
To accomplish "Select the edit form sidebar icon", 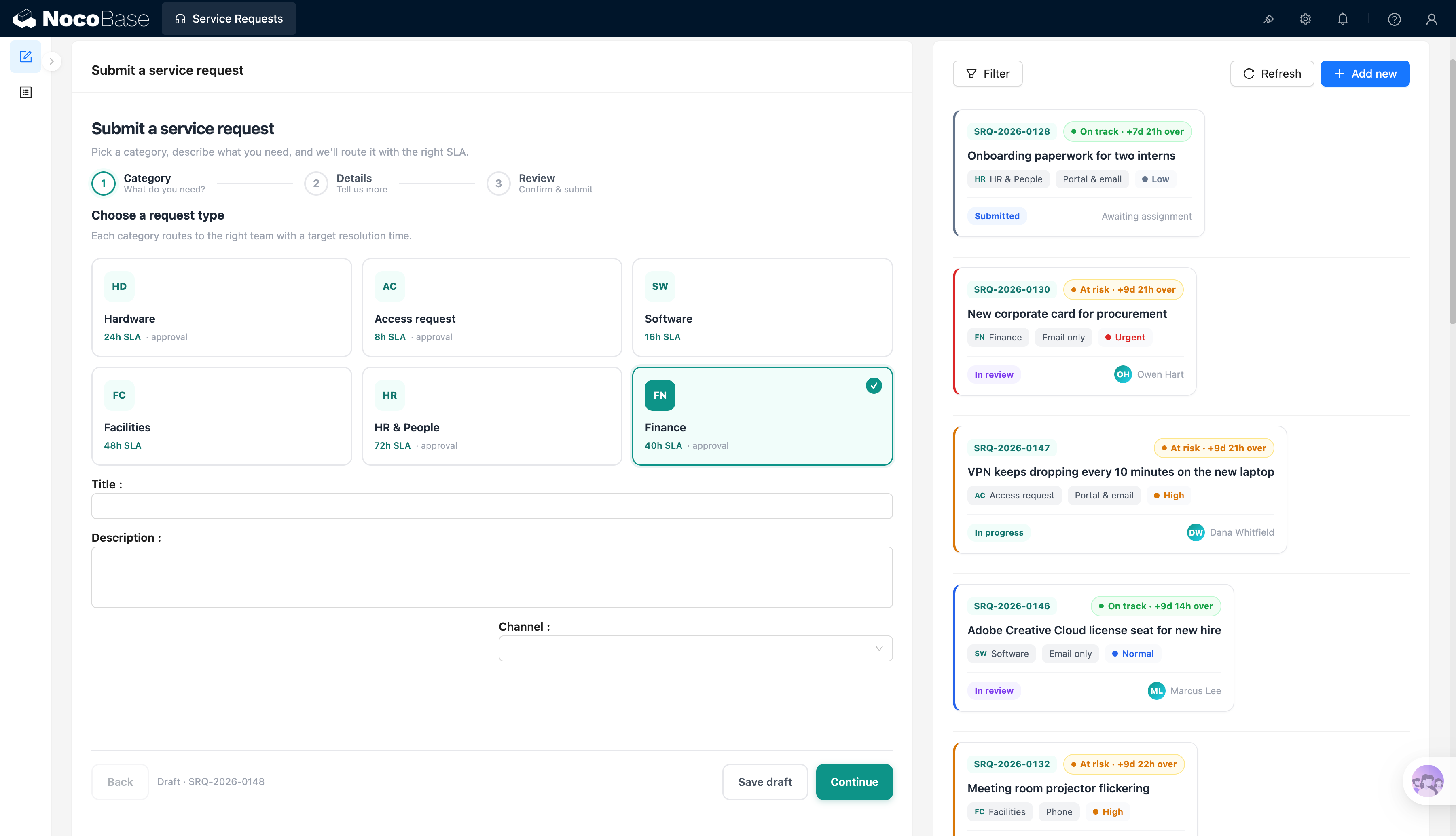I will (26, 57).
